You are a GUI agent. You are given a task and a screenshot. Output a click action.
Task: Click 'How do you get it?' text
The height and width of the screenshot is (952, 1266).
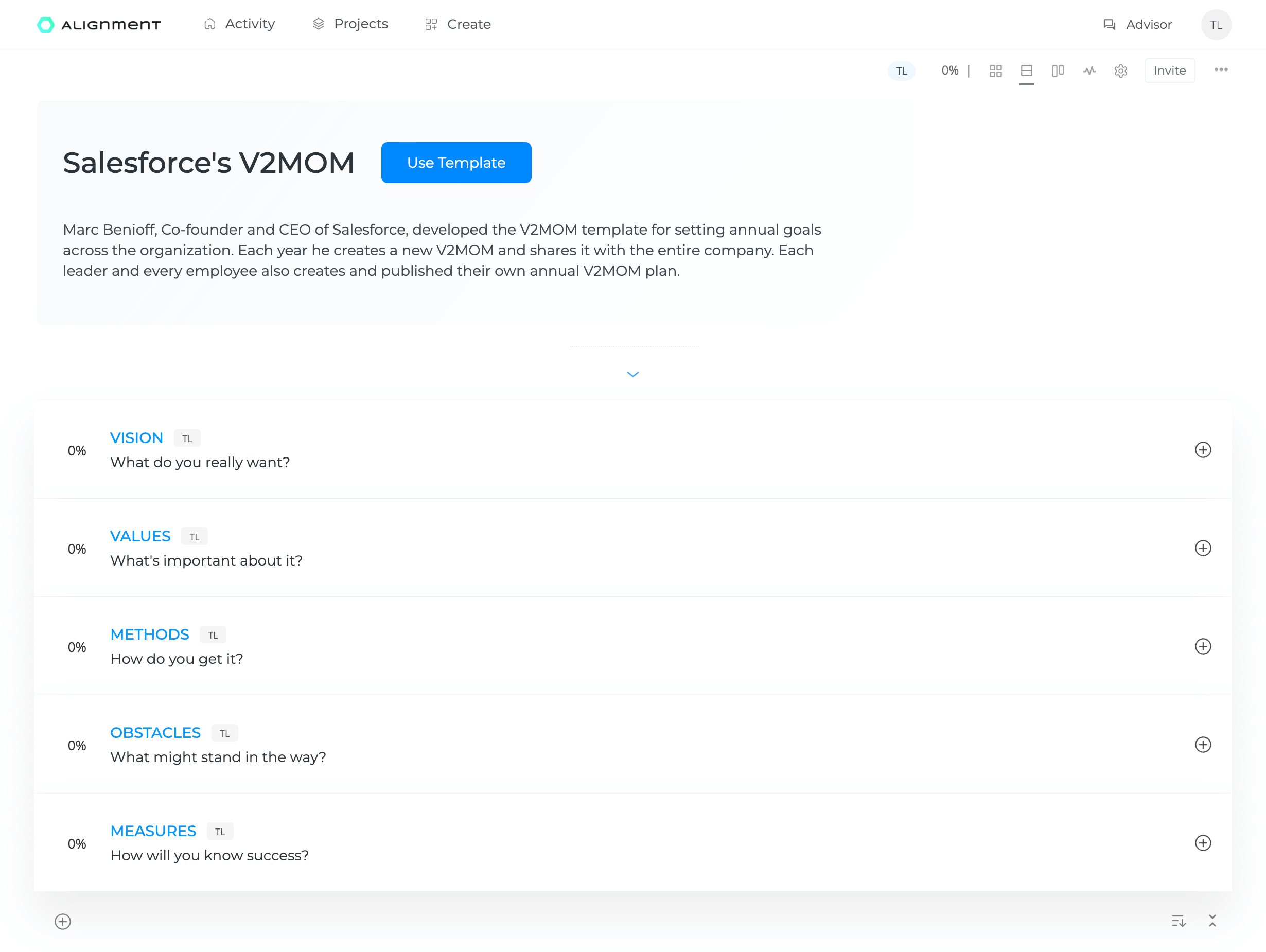coord(177,659)
